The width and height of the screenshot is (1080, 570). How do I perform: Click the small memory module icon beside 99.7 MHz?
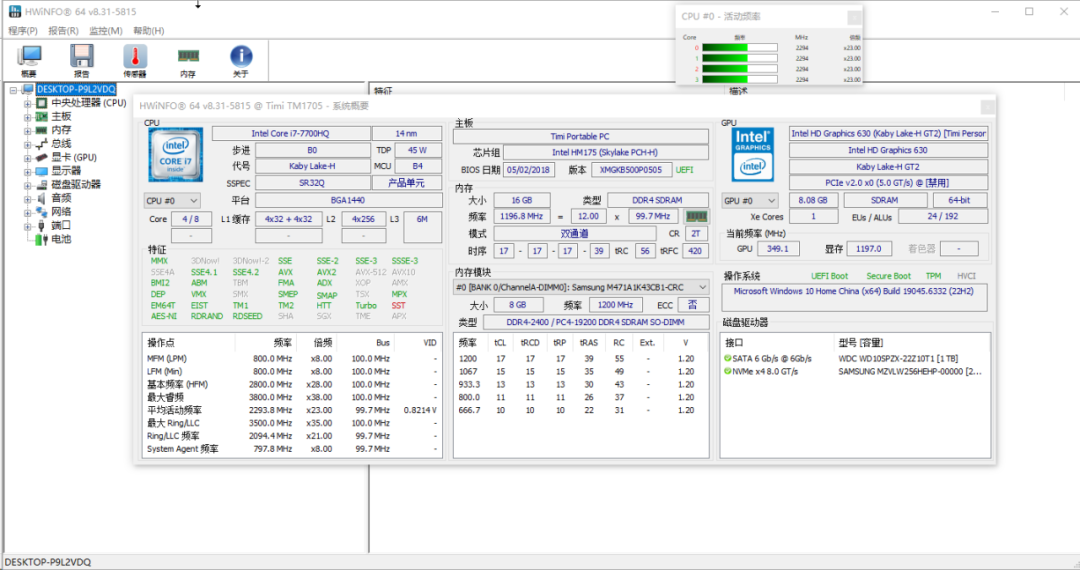pyautogui.click(x=696, y=216)
